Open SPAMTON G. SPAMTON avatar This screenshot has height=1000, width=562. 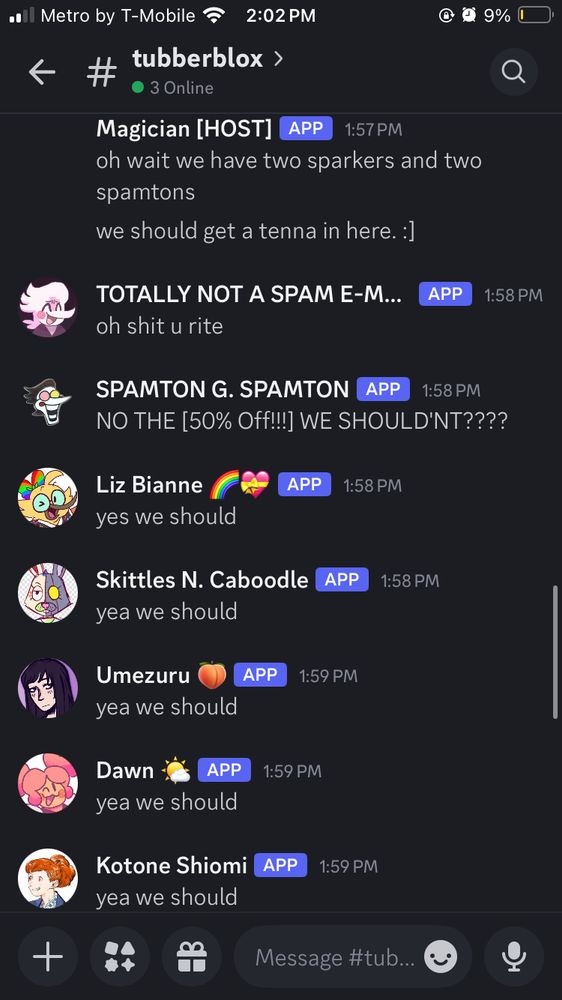(x=48, y=402)
